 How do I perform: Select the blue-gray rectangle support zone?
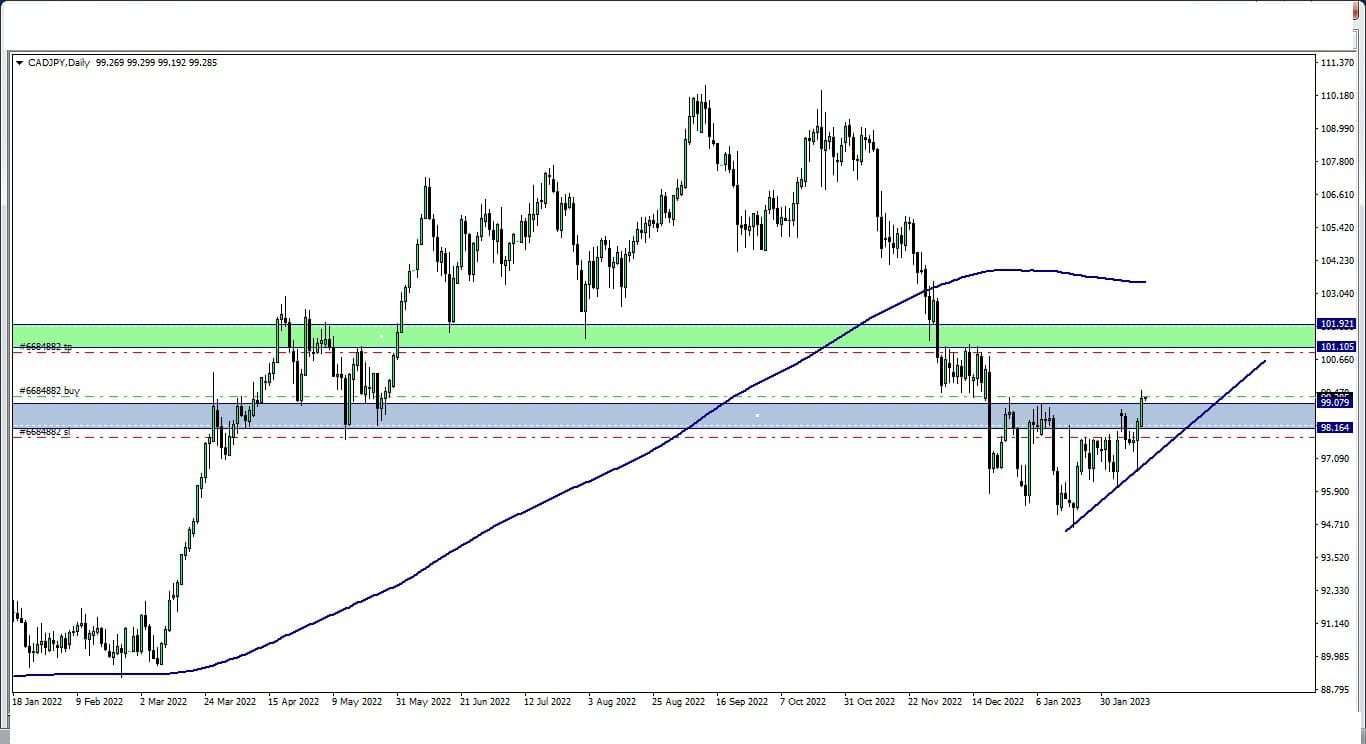click(x=662, y=415)
